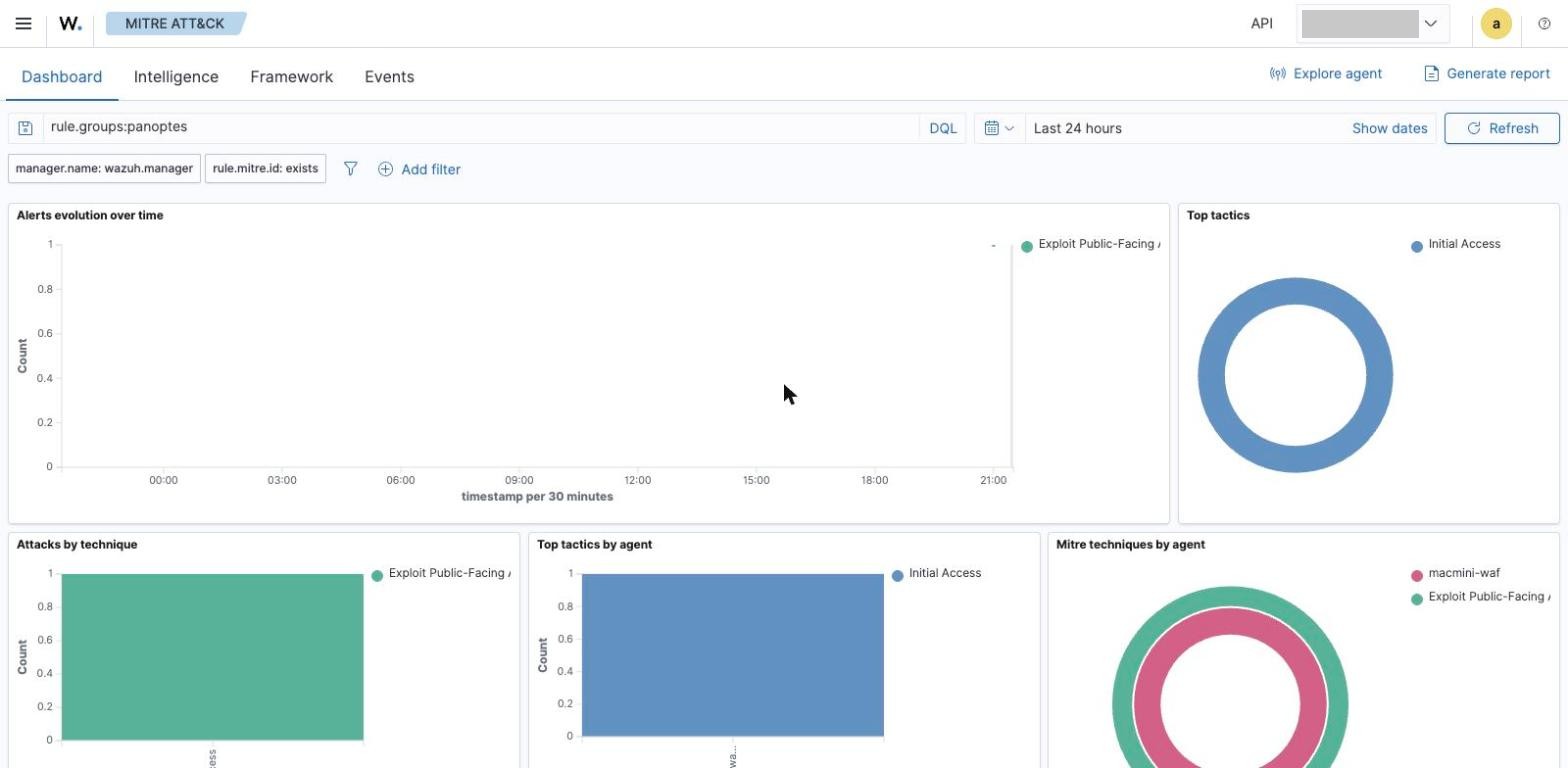Open the Events tab

389,77
